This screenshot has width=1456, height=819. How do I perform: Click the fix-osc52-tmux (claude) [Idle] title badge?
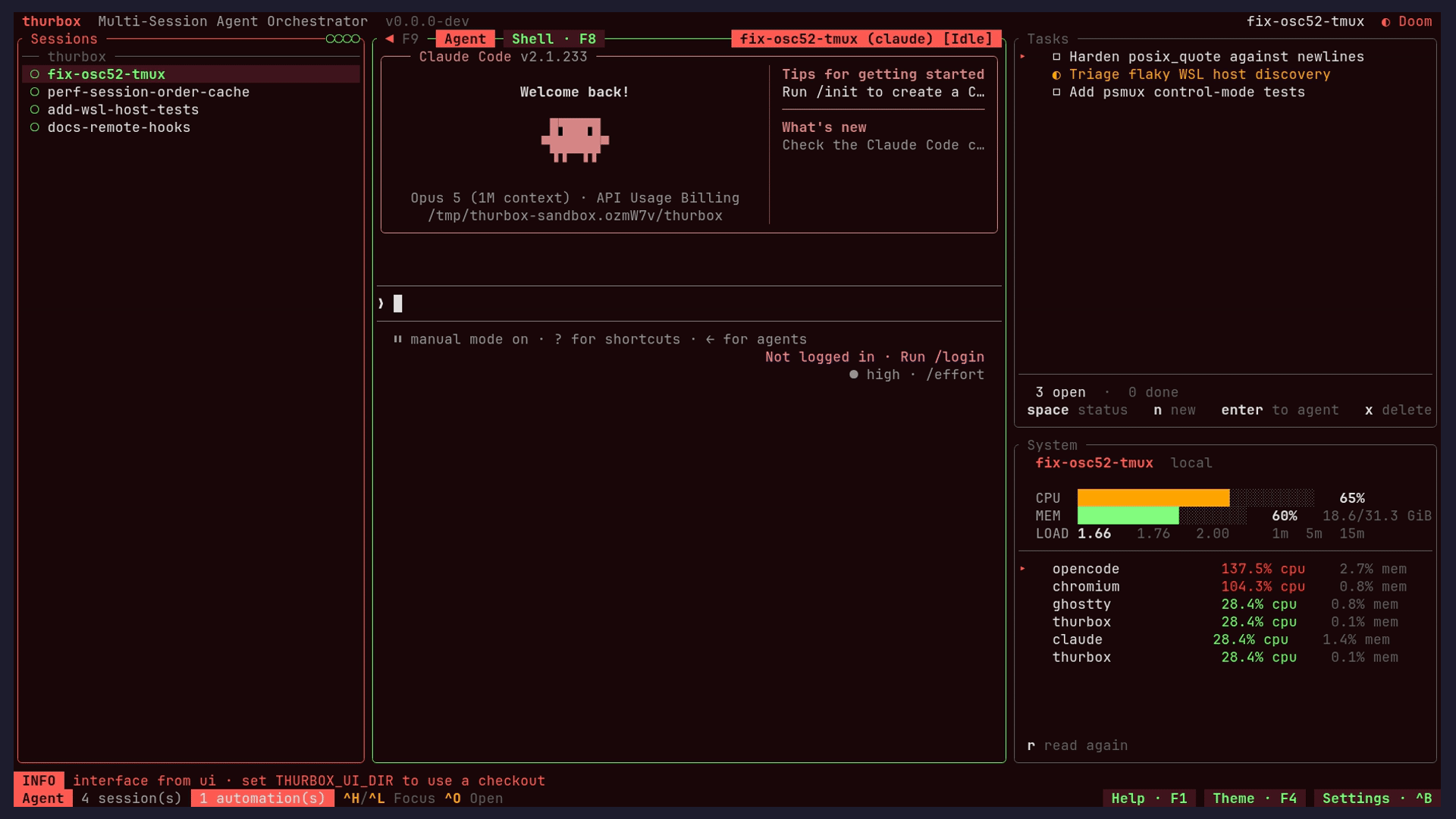click(866, 39)
